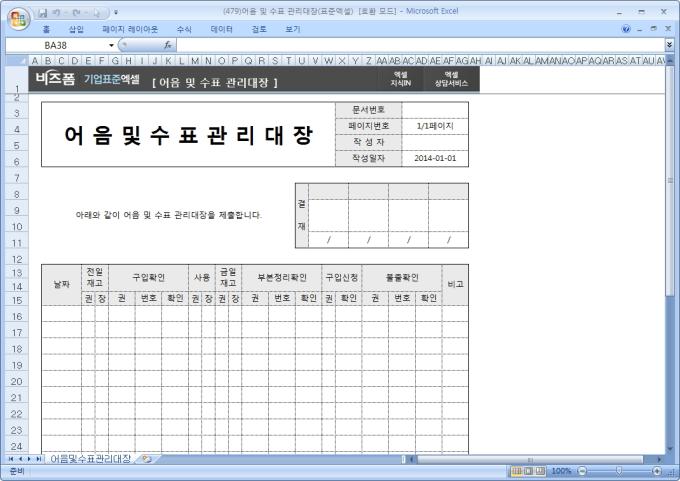The height and width of the screenshot is (481, 680).
Task: Click the vertical scrollbar down arrow
Action: click(670, 449)
